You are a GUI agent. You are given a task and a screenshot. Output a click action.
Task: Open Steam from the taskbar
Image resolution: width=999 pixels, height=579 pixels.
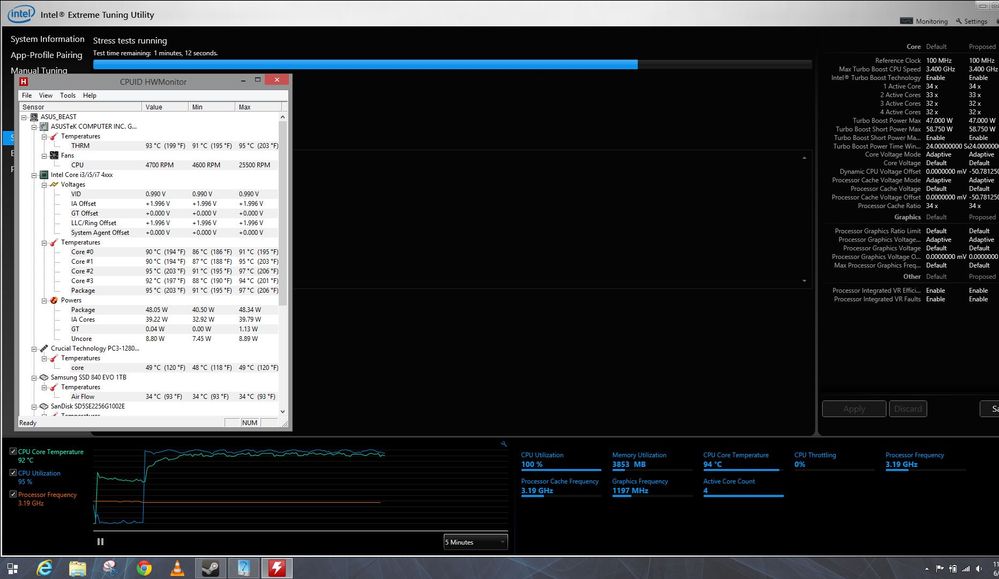point(210,568)
